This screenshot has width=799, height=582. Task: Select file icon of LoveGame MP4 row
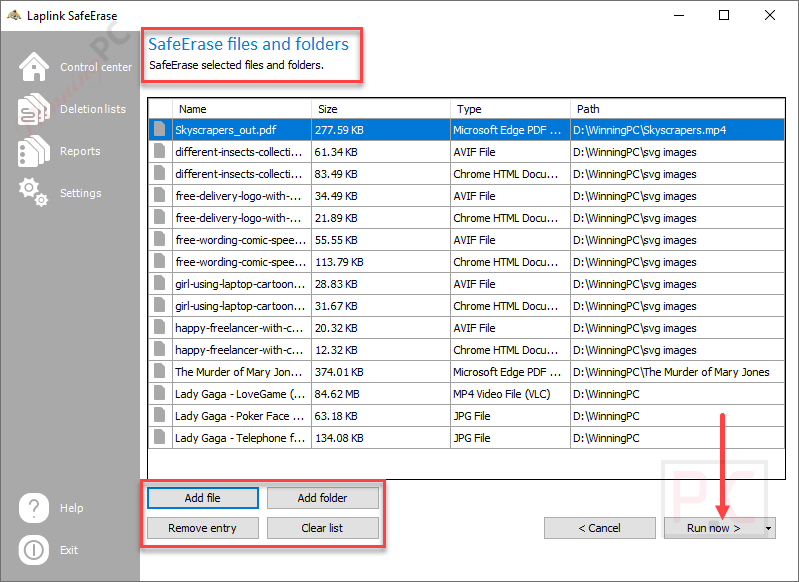tap(160, 393)
